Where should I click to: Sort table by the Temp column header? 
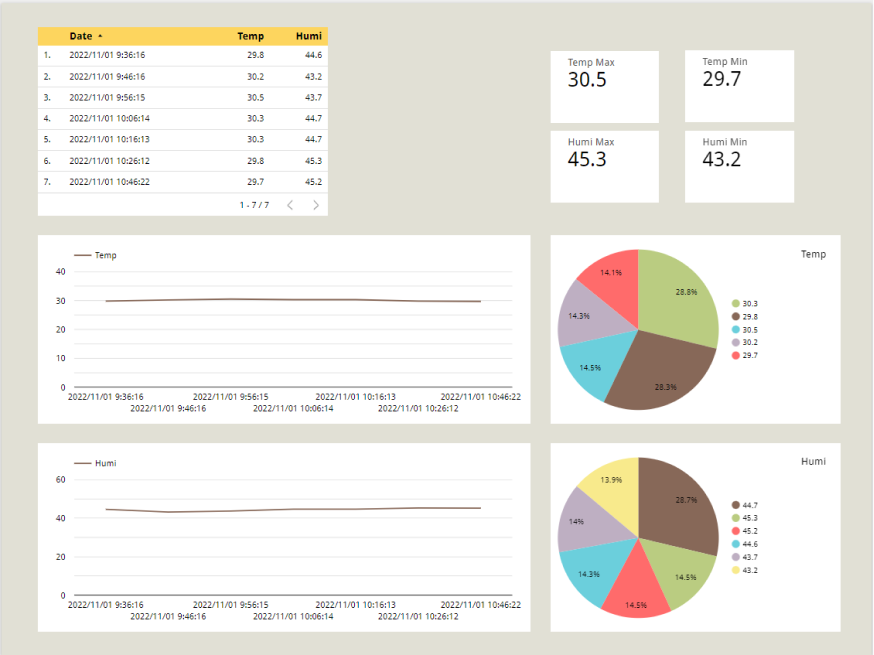250,36
